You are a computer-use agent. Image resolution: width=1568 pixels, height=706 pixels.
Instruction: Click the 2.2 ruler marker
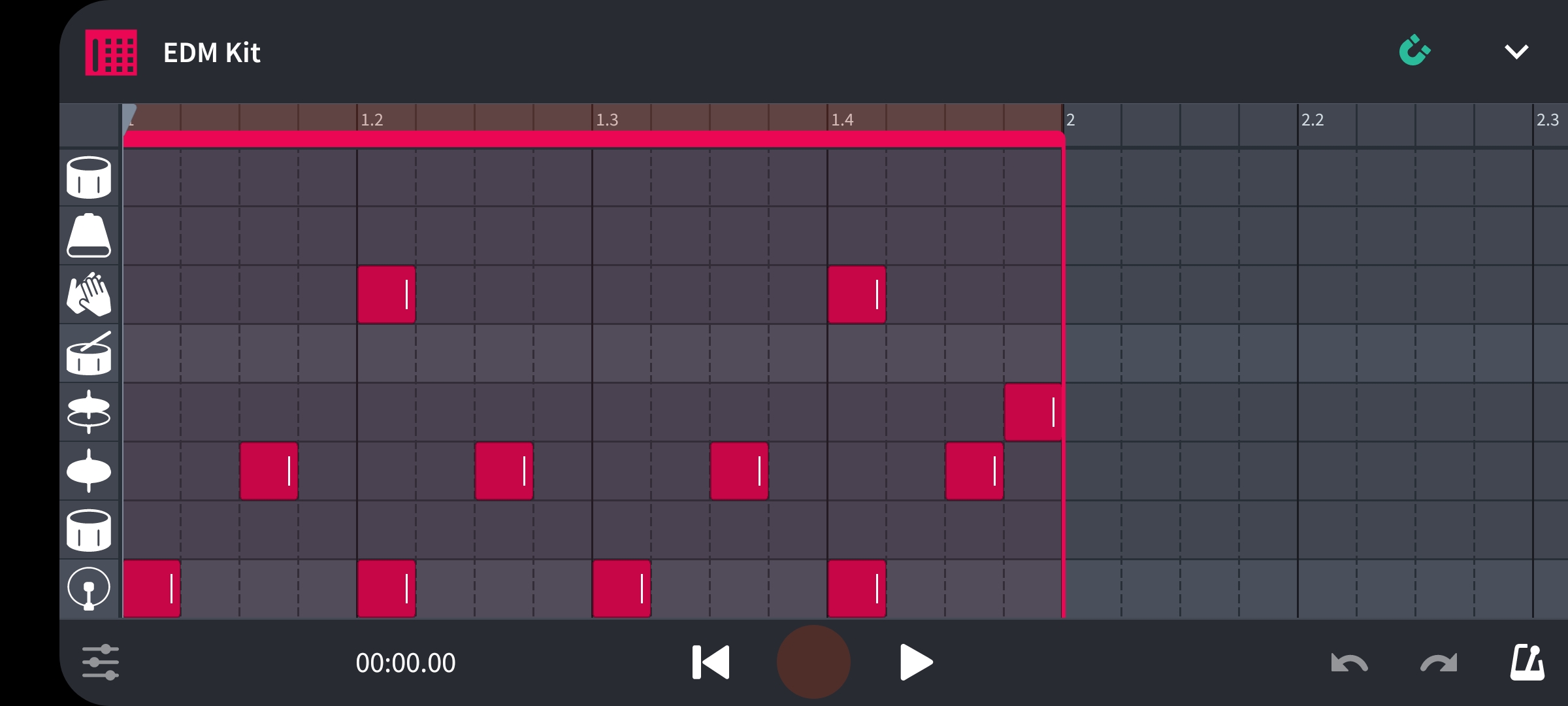[1313, 120]
